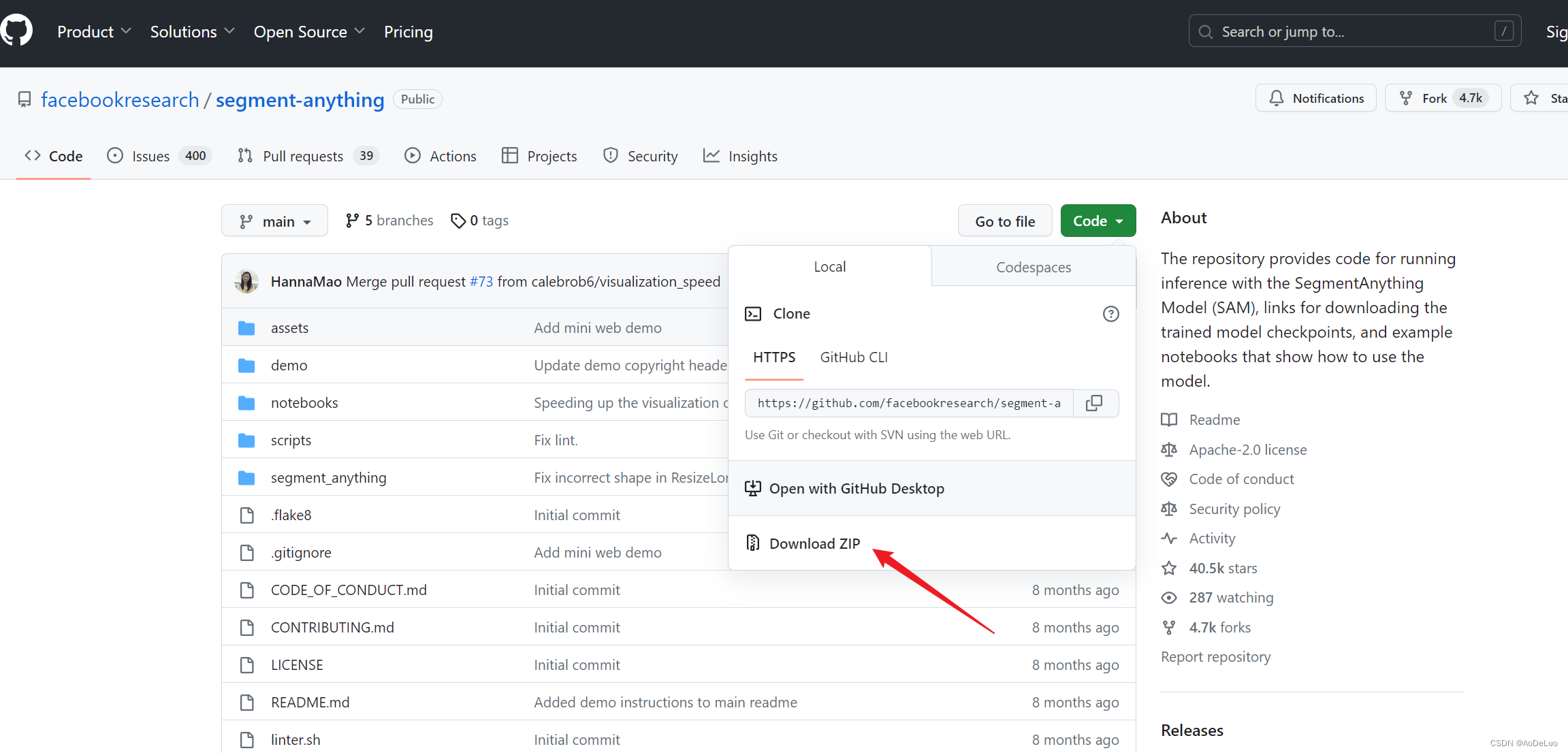Open the Solutions dropdown menu
This screenshot has height=753, width=1568.
click(193, 32)
